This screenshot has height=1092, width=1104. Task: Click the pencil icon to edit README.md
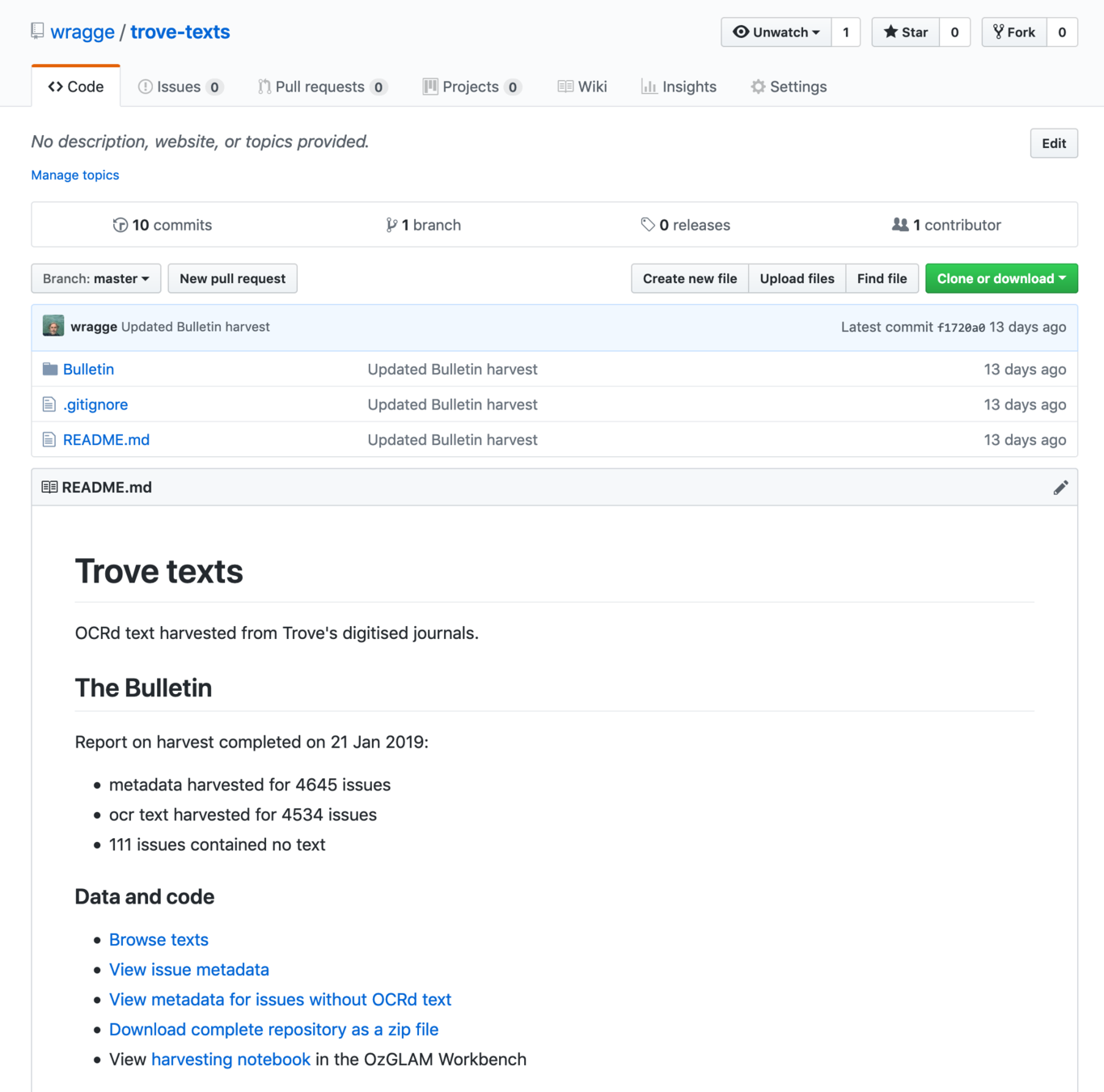(1060, 488)
